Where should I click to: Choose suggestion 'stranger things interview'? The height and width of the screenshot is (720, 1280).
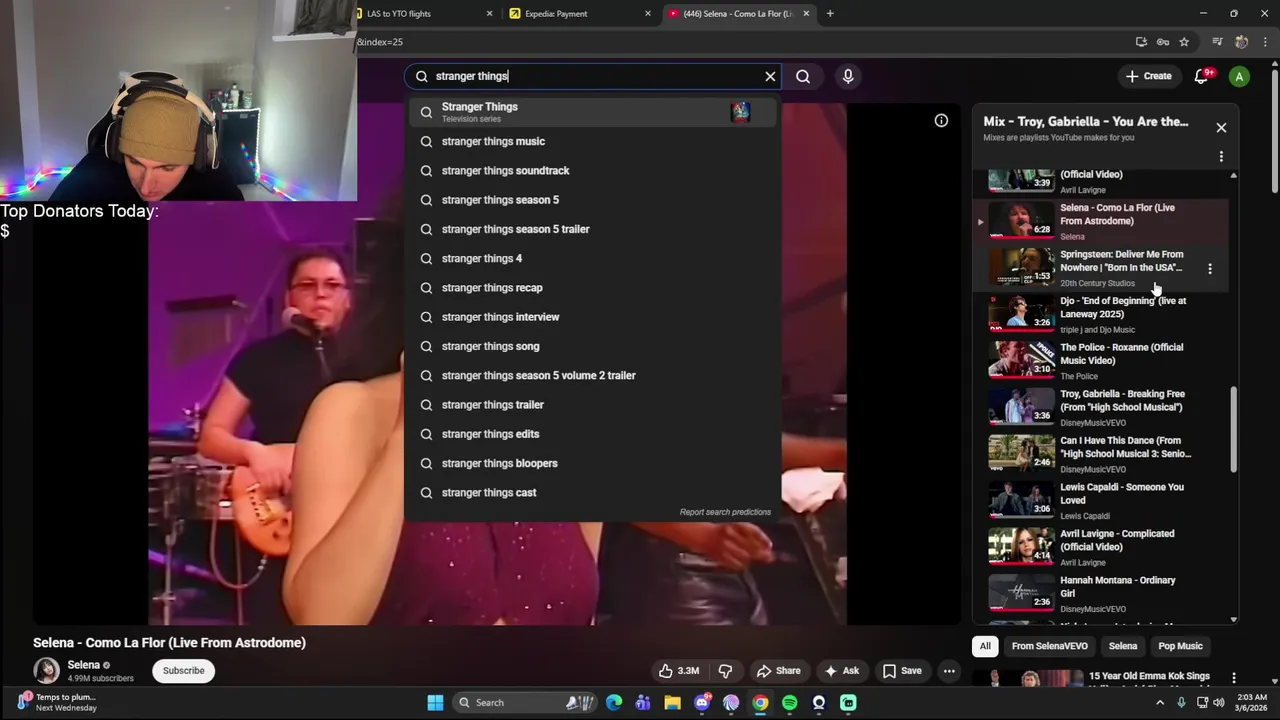pos(592,317)
